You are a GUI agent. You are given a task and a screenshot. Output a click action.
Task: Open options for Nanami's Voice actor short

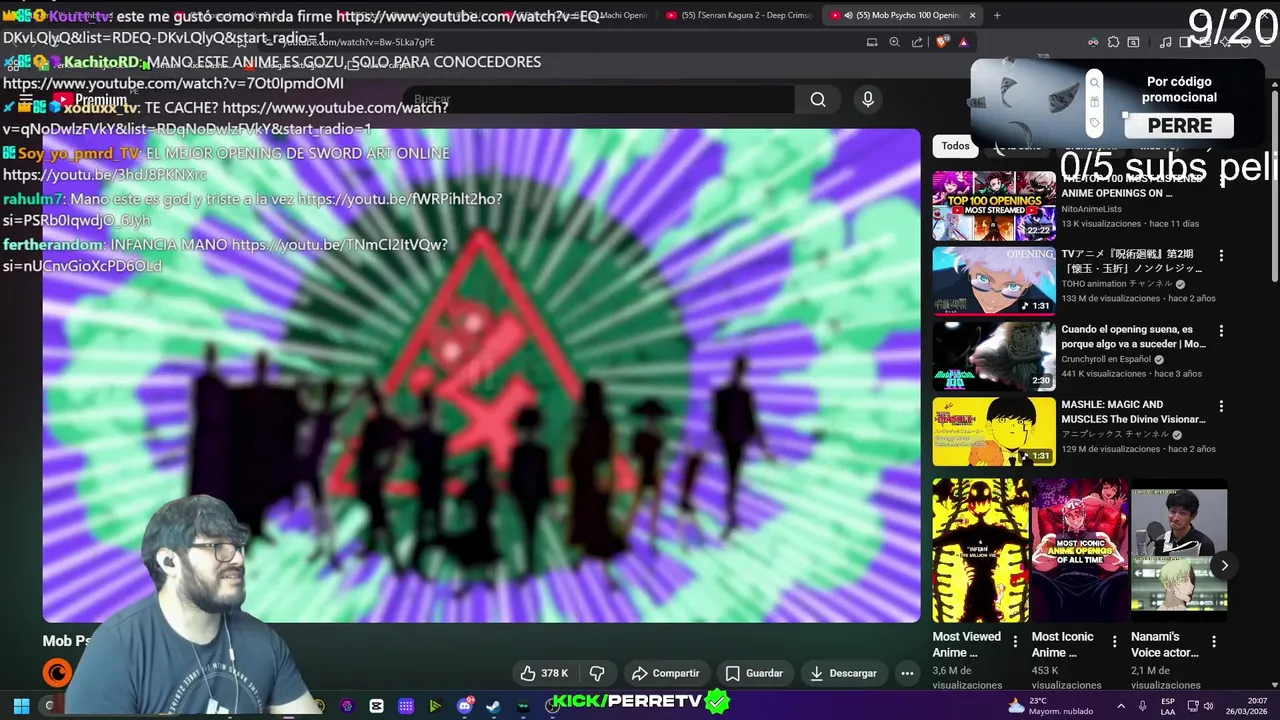point(1214,641)
